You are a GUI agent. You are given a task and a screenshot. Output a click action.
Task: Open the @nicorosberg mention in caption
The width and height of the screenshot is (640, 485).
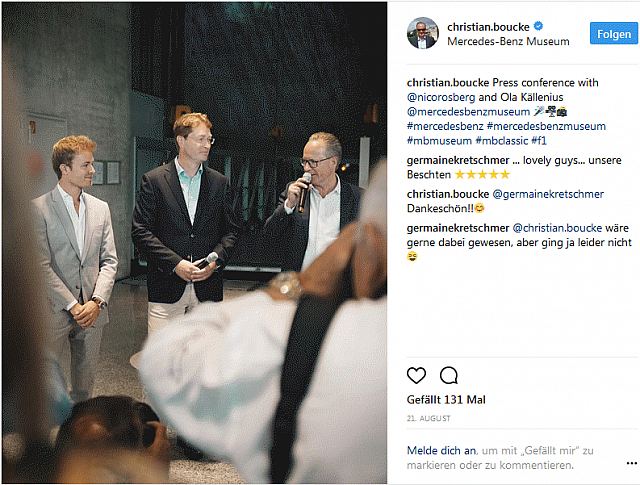pos(441,97)
